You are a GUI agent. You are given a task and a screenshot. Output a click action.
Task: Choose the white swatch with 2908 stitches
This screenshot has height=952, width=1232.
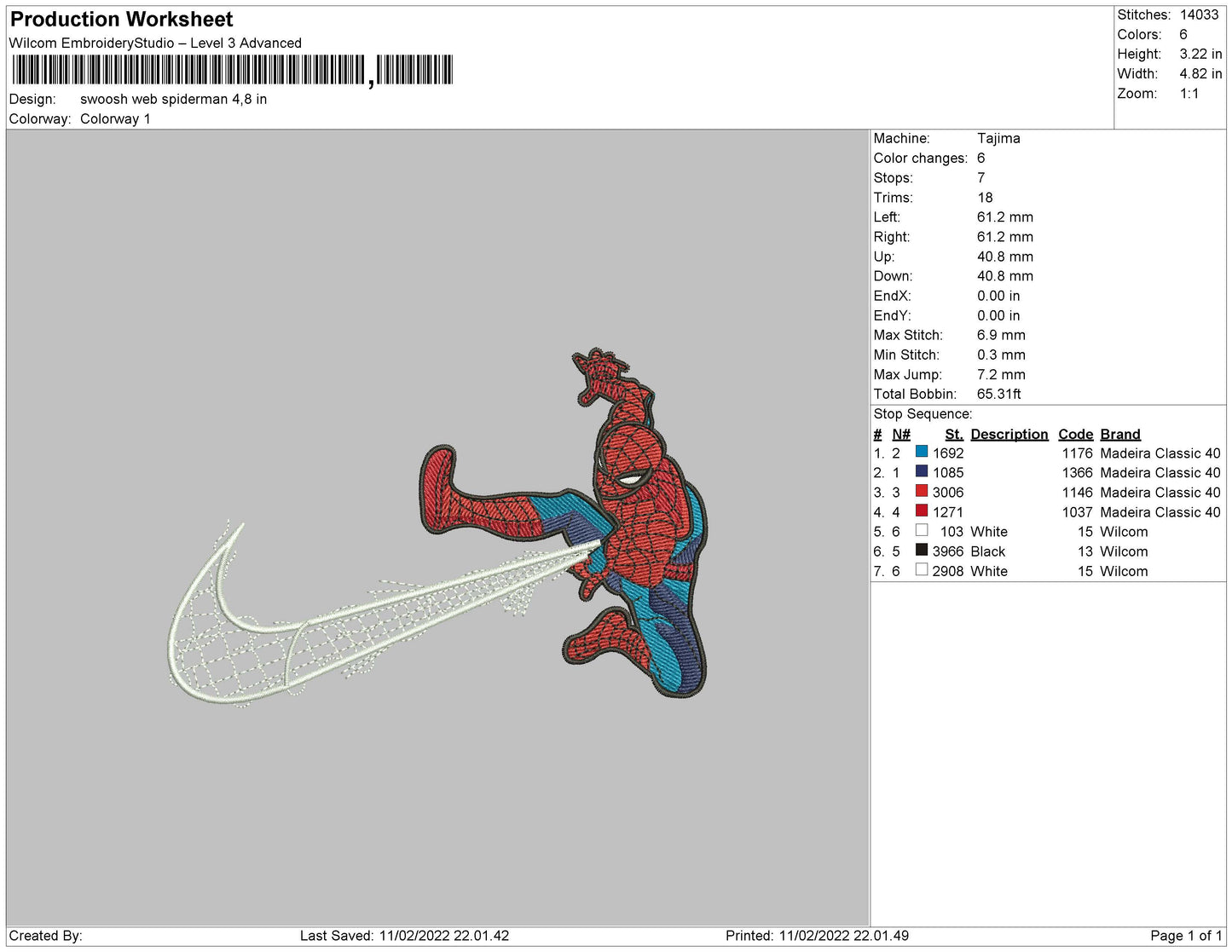point(921,569)
